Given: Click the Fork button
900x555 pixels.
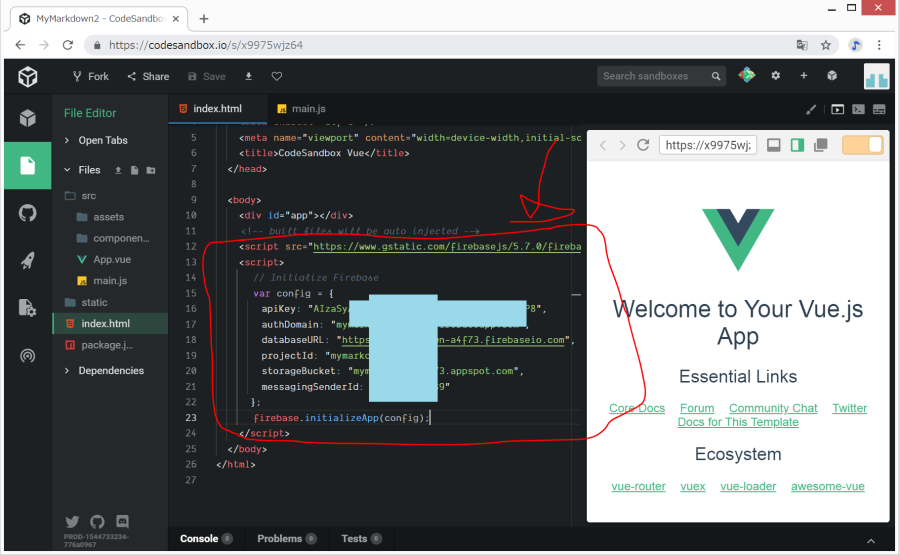Looking at the screenshot, I should click(x=90, y=76).
